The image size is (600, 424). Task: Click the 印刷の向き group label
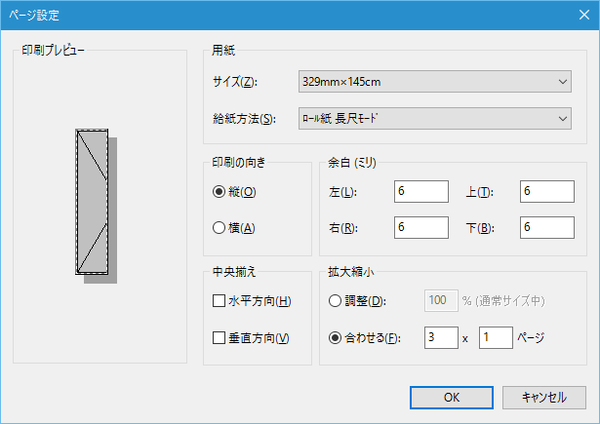tap(239, 163)
